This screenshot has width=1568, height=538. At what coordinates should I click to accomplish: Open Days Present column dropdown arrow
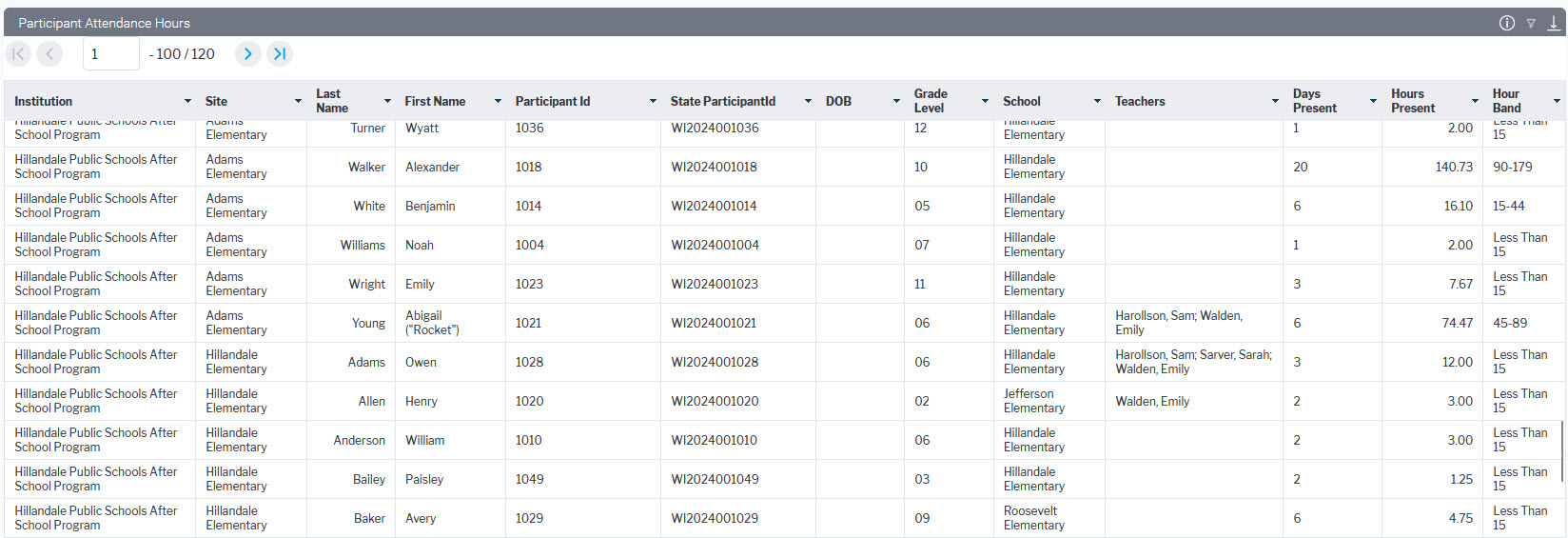pyautogui.click(x=1373, y=101)
